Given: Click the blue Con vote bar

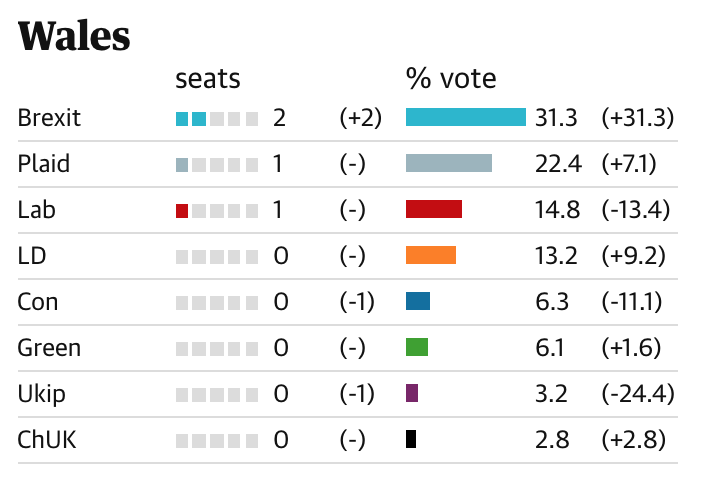Looking at the screenshot, I should point(417,302).
